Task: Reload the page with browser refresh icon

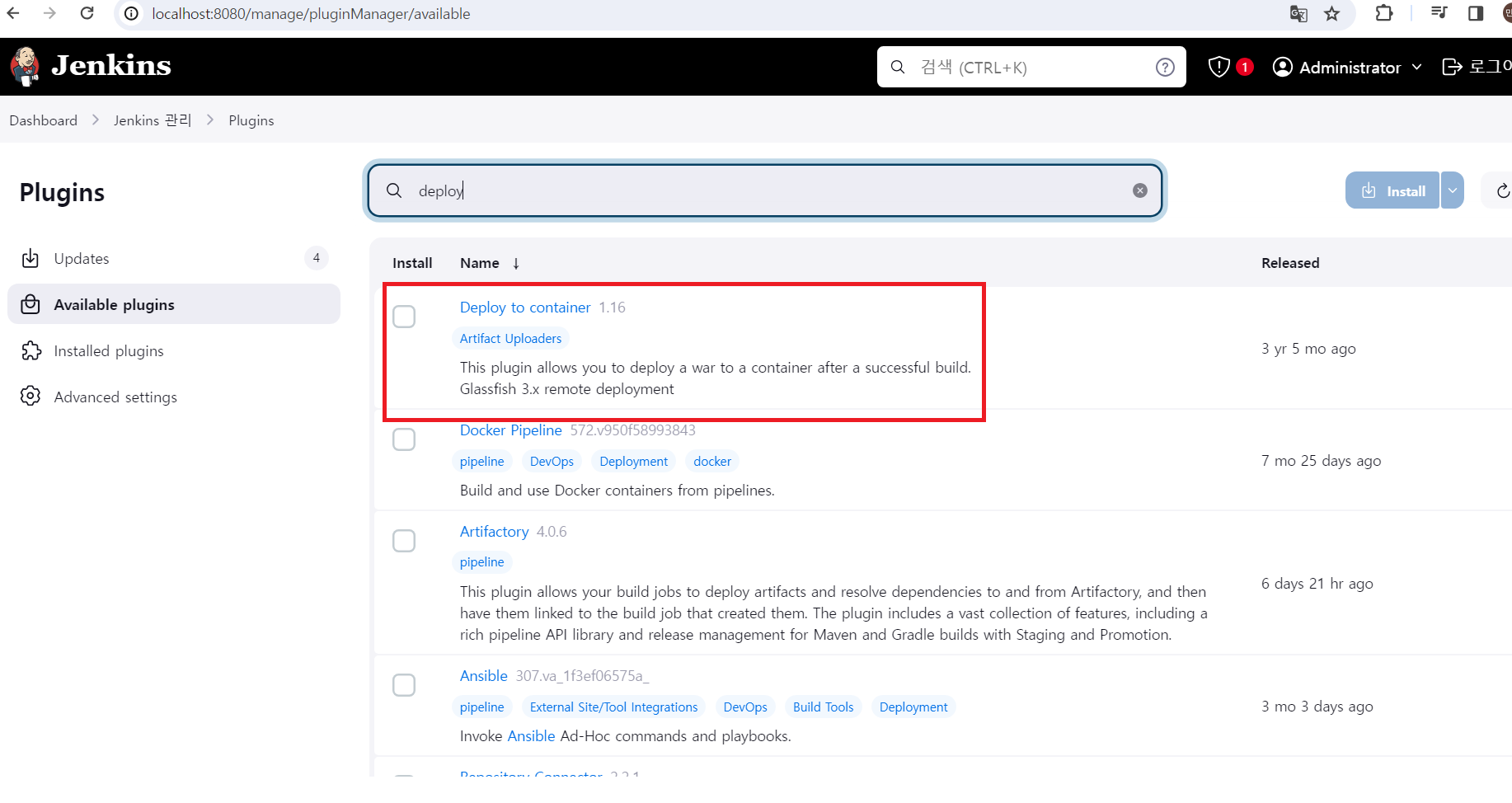Action: (x=87, y=13)
